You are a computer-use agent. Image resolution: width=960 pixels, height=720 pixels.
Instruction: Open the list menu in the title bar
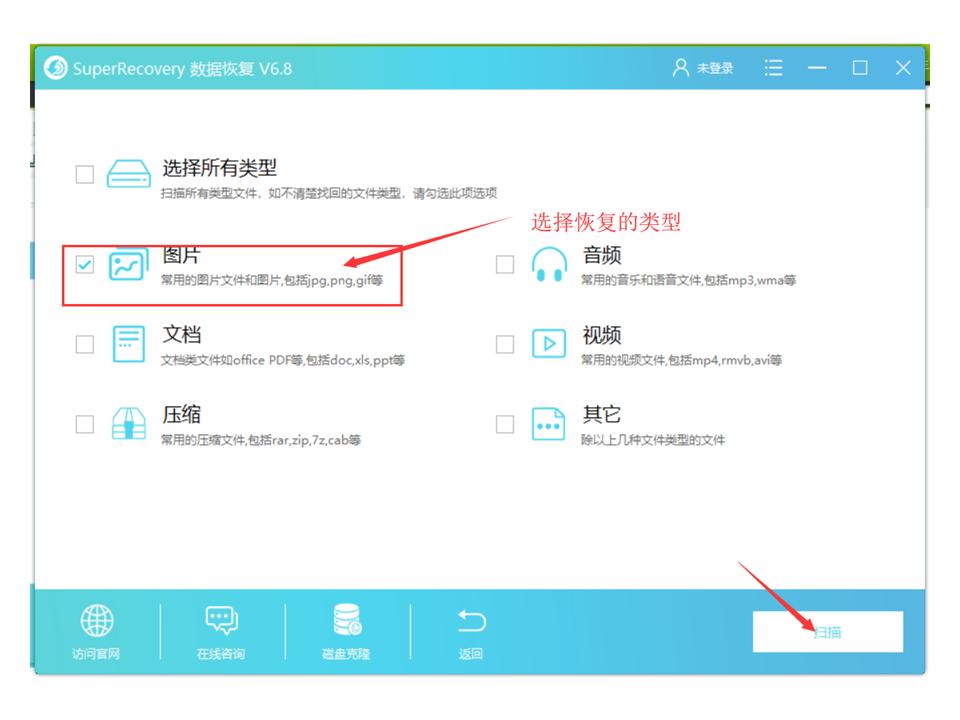click(774, 66)
